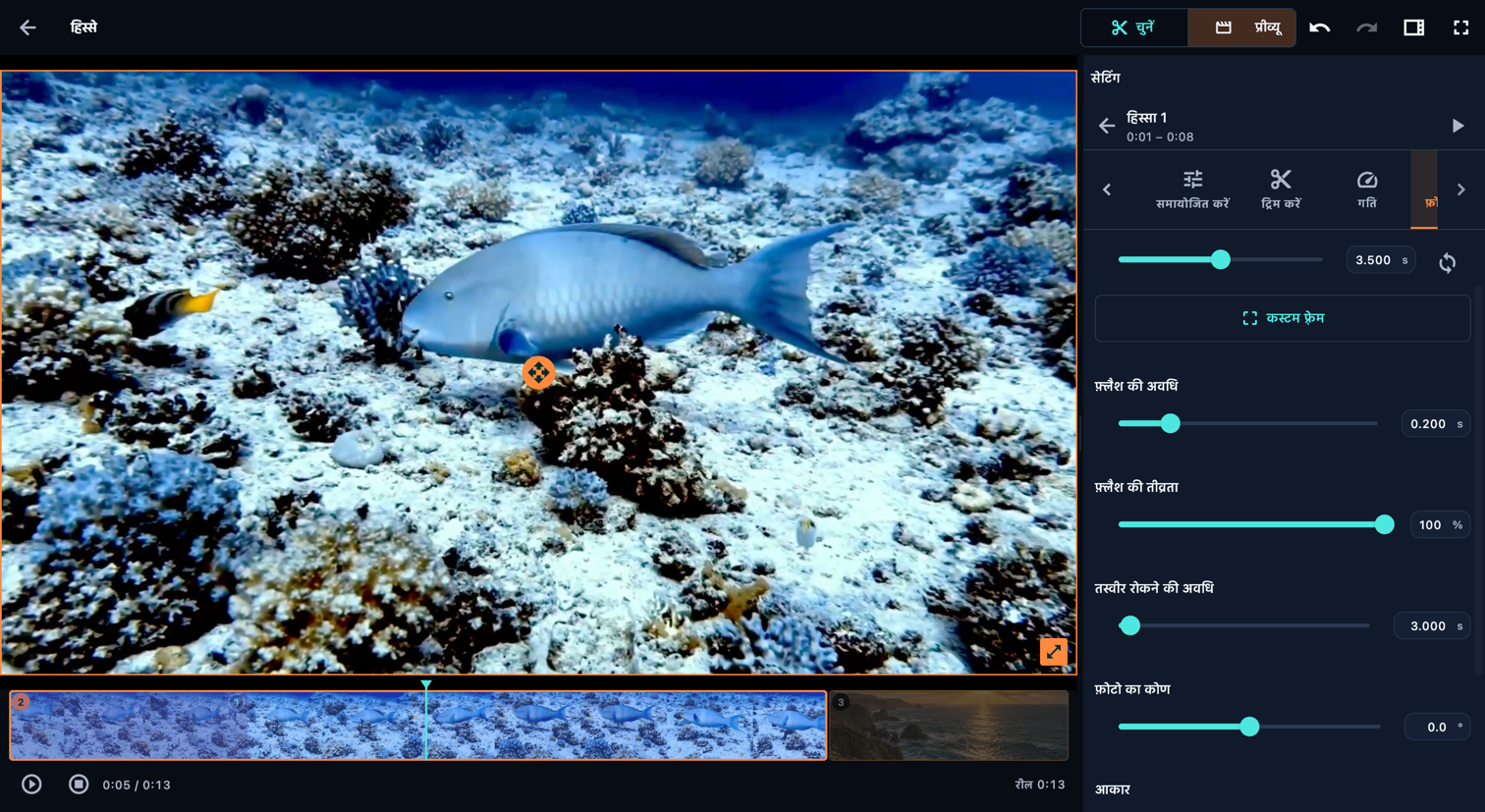The image size is (1485, 812).
Task: Stop playback with the stop button
Action: 79,785
